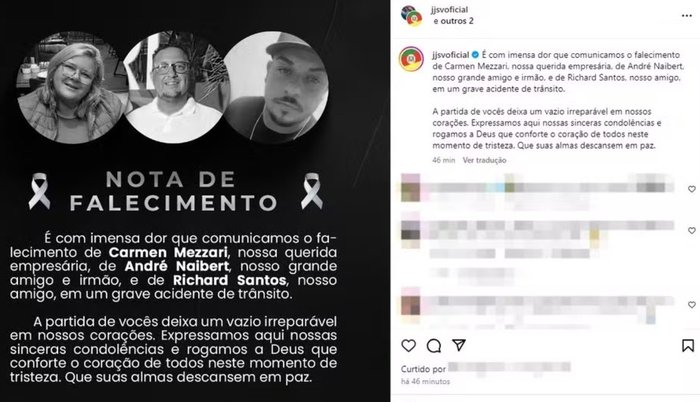Like the first blurred comment
This screenshot has height=402, width=700.
(692, 189)
